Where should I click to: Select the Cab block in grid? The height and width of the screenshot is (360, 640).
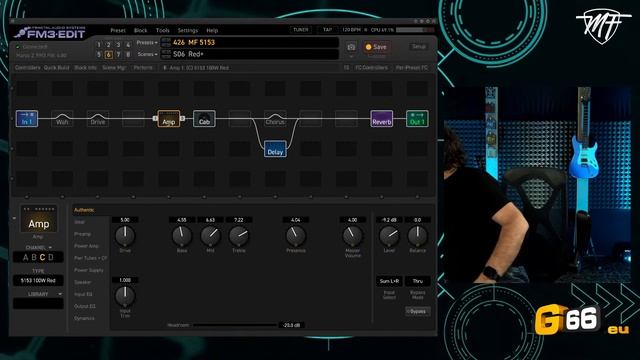point(204,118)
